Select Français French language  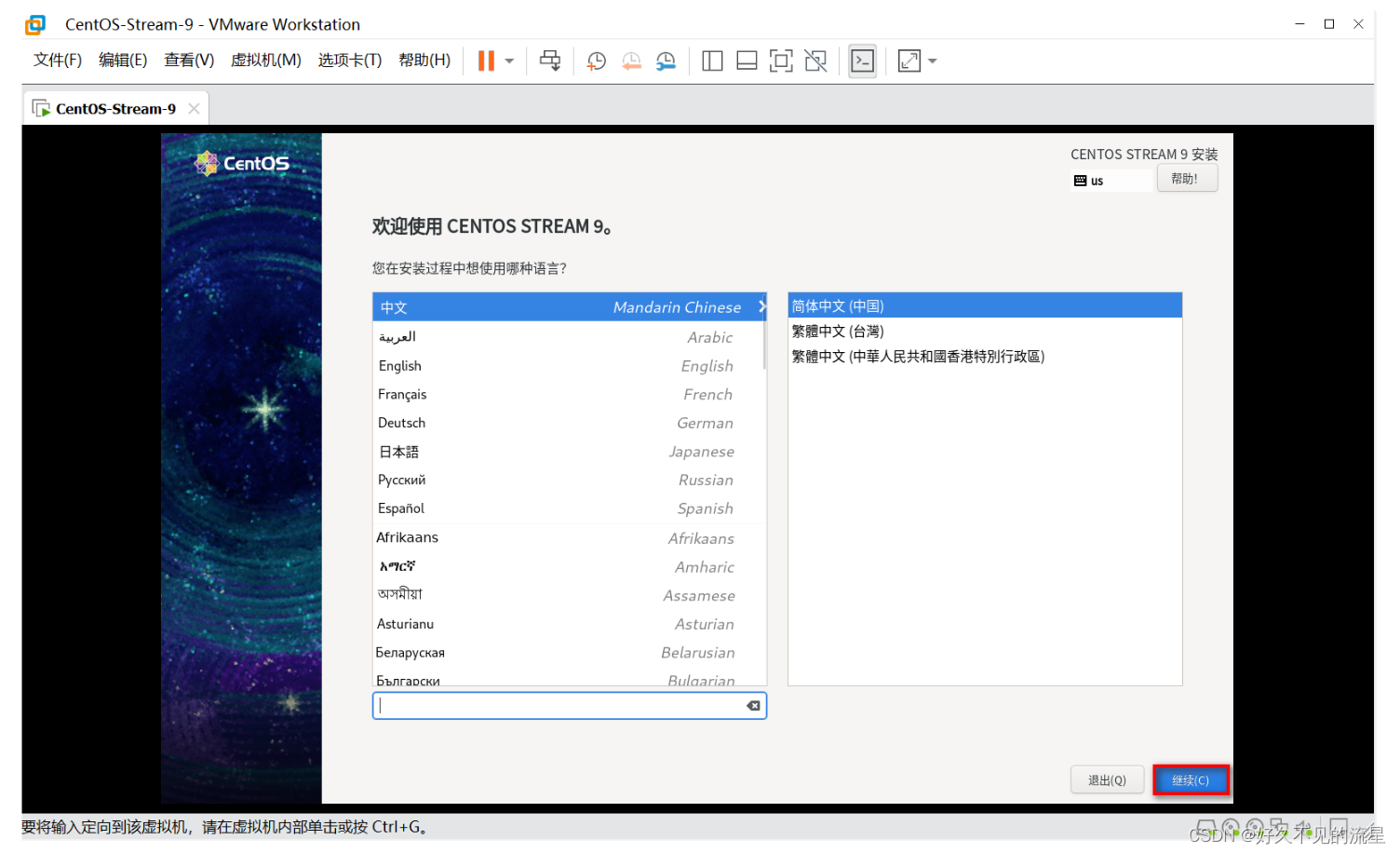tap(569, 395)
